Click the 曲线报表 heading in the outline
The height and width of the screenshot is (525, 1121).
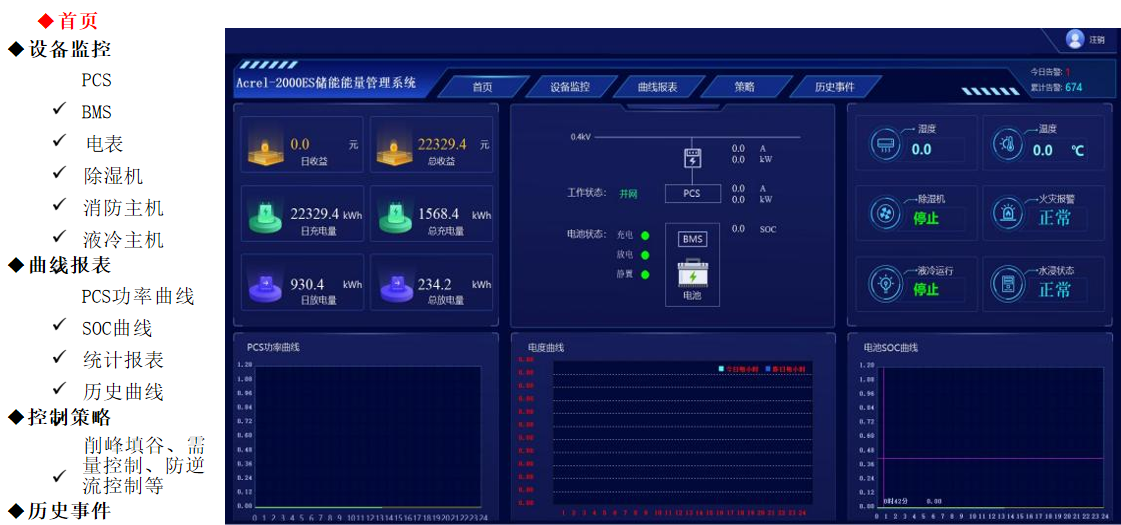point(69,265)
